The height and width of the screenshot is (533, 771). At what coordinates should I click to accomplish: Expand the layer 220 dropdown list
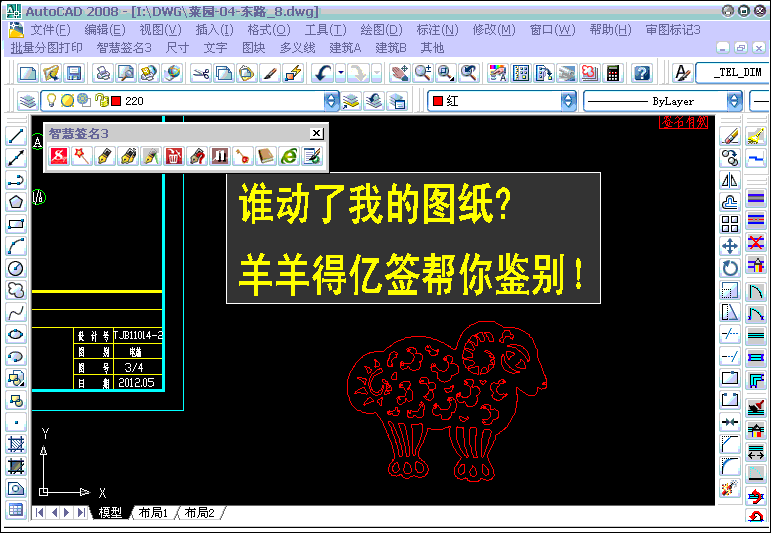coord(332,101)
